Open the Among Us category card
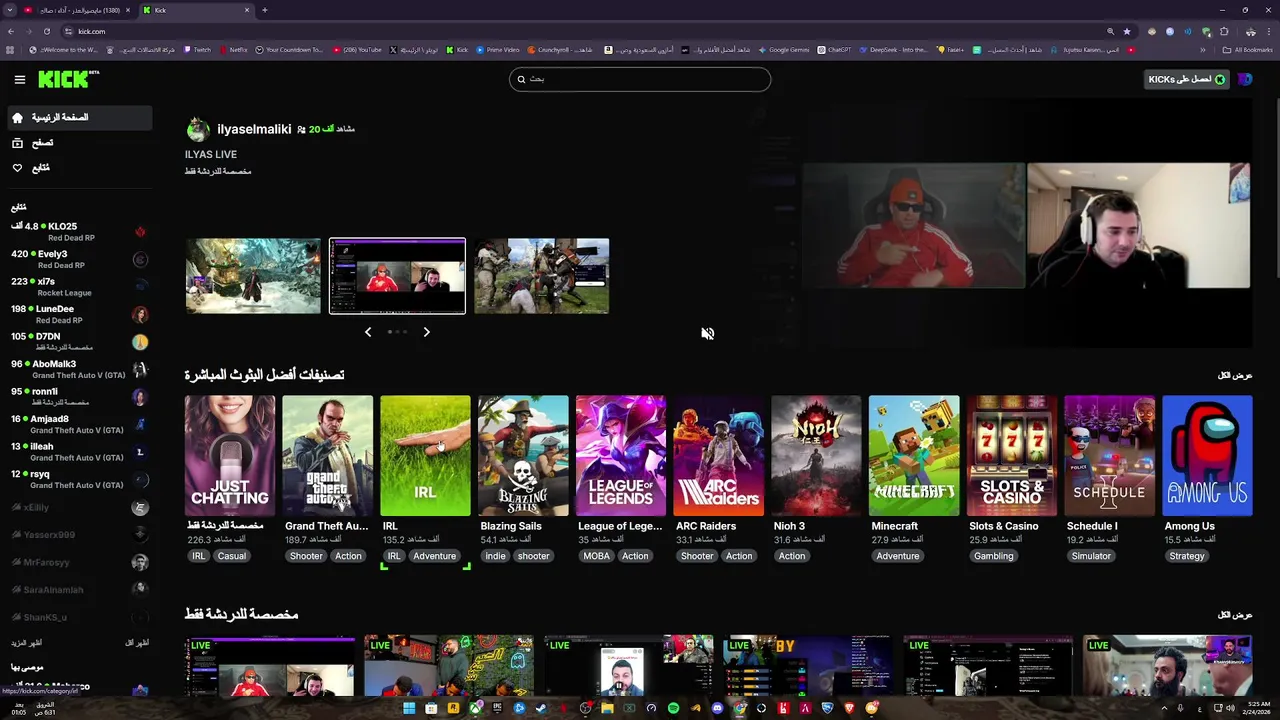 pos(1207,456)
